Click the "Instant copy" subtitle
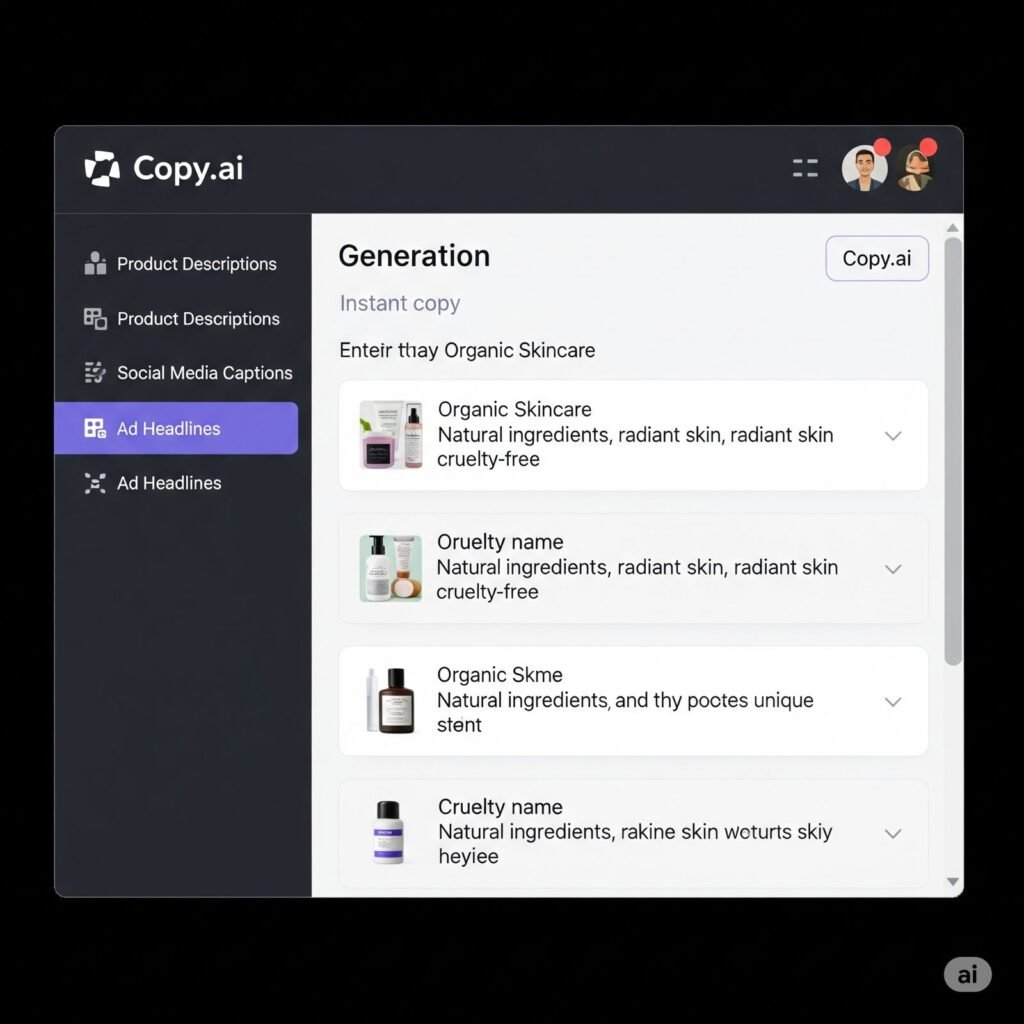Screen dimensions: 1024x1024 (400, 304)
